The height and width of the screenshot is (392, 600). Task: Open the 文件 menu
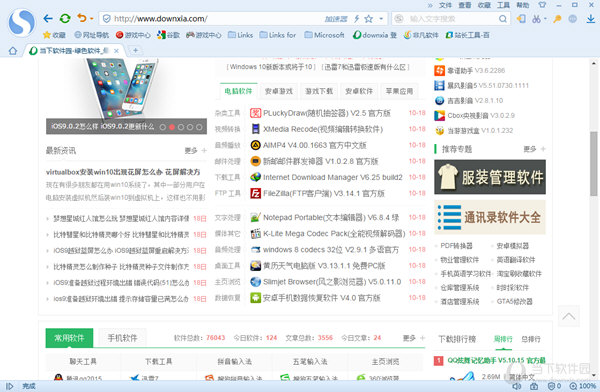pos(445,5)
